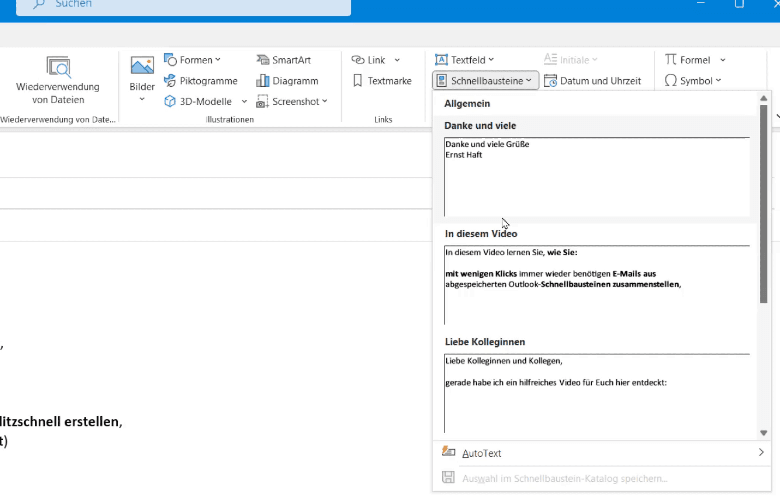Click the gallery scroll up arrow
This screenshot has height=496, width=780.
764,98
